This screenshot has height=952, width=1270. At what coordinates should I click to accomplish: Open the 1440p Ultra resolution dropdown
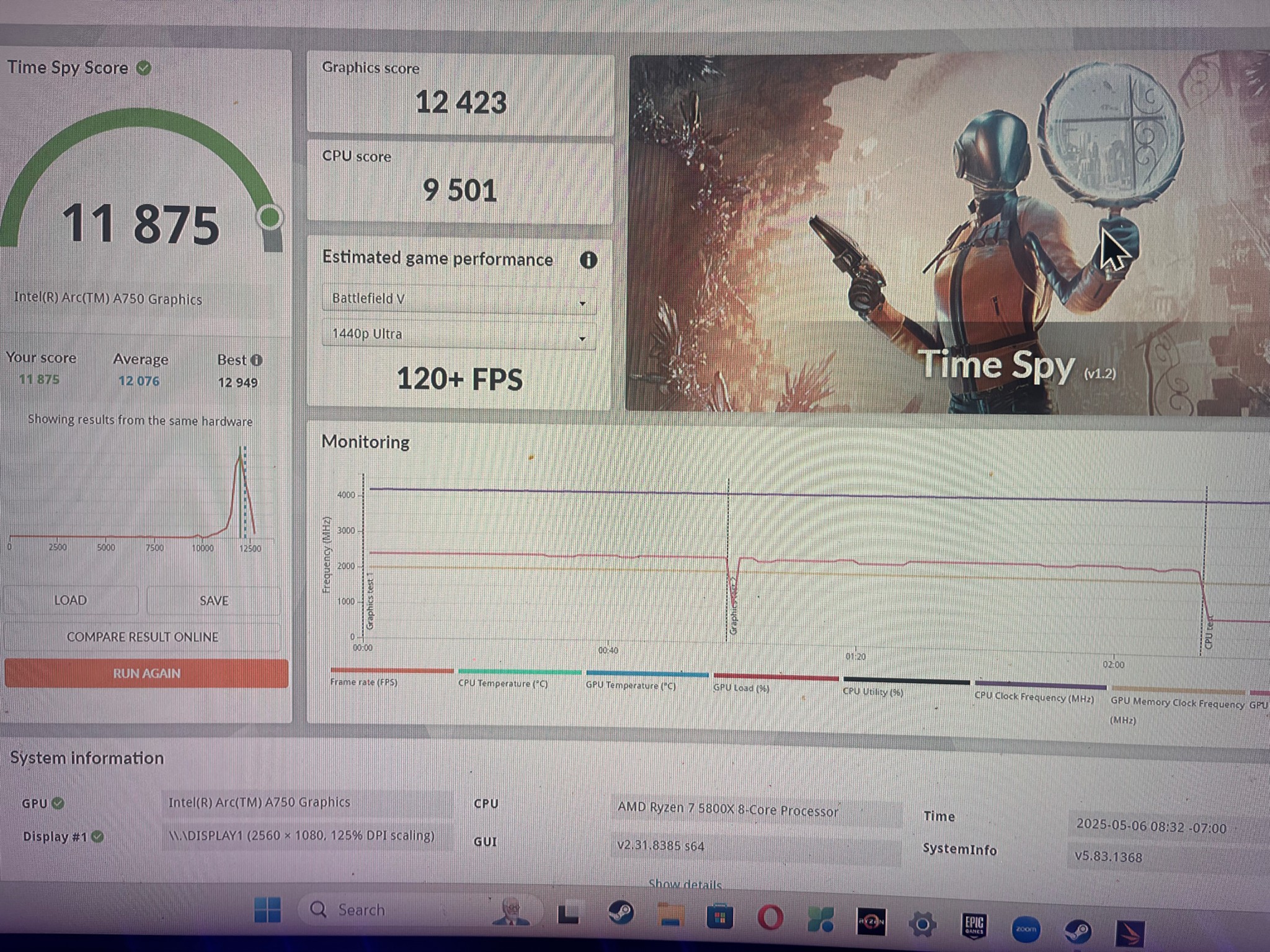tap(459, 335)
